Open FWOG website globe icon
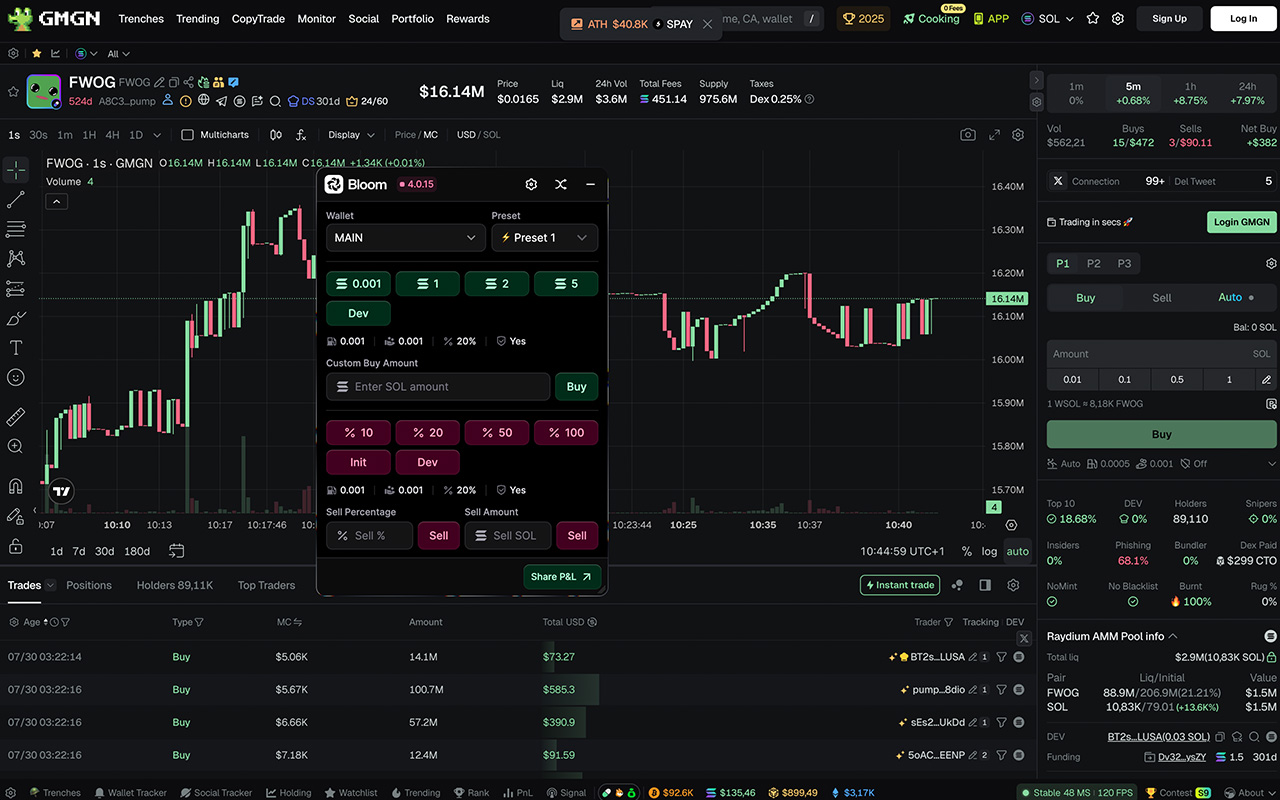The height and width of the screenshot is (800, 1280). click(x=204, y=101)
